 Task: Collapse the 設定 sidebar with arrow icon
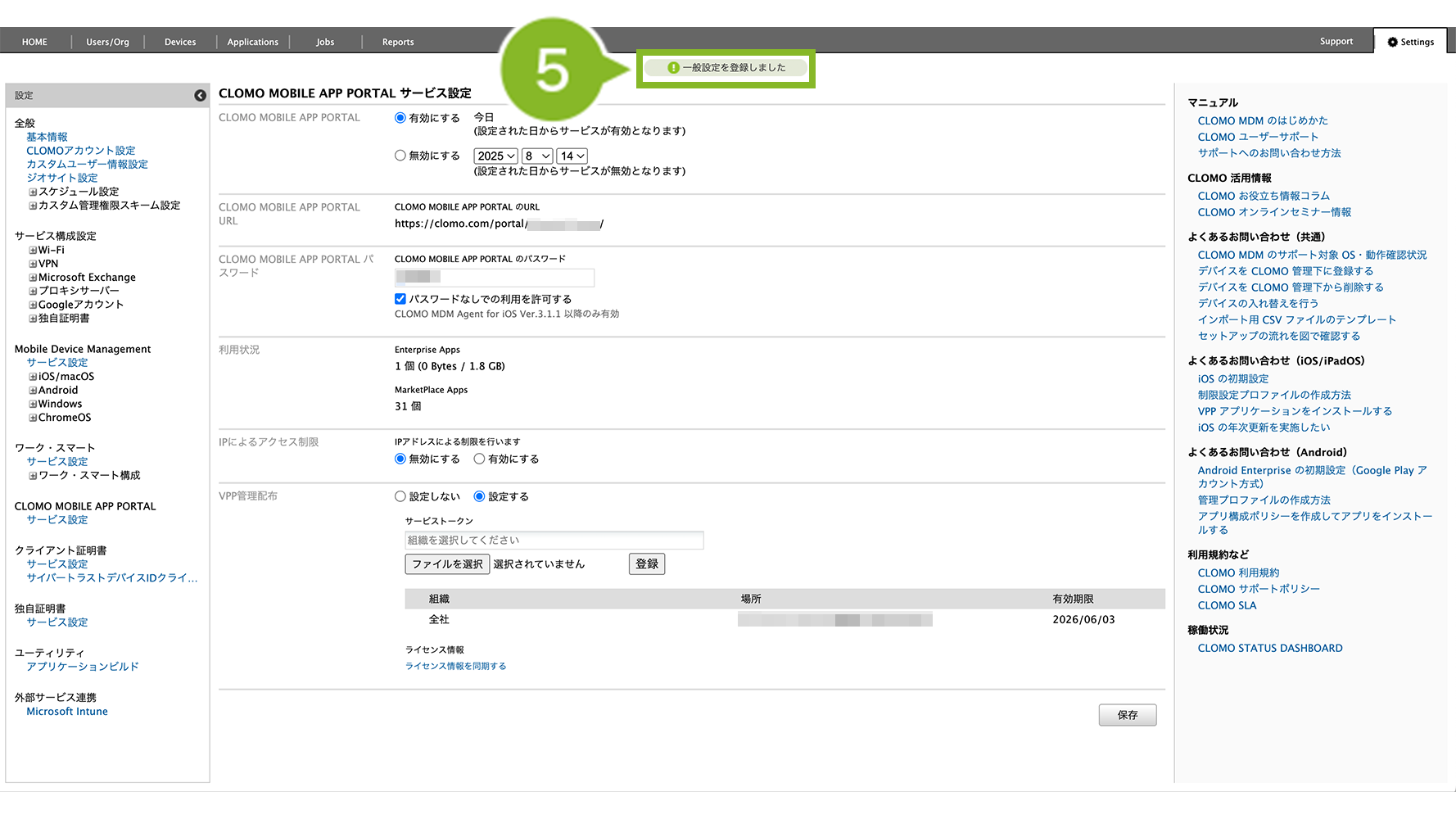tap(200, 96)
